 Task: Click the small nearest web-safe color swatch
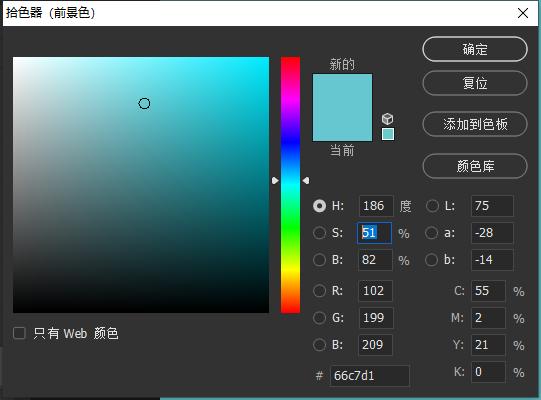[388, 134]
